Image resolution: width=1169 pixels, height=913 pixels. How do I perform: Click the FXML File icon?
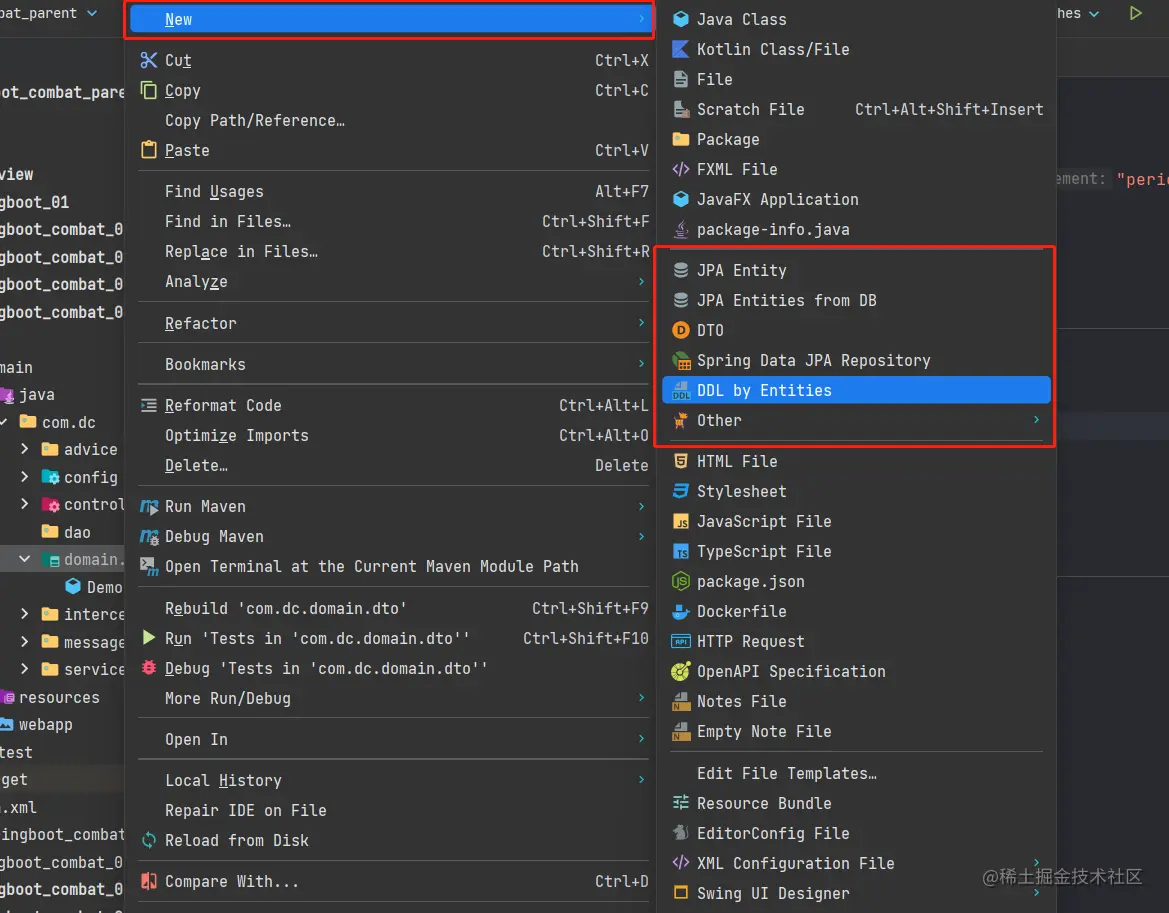681,169
